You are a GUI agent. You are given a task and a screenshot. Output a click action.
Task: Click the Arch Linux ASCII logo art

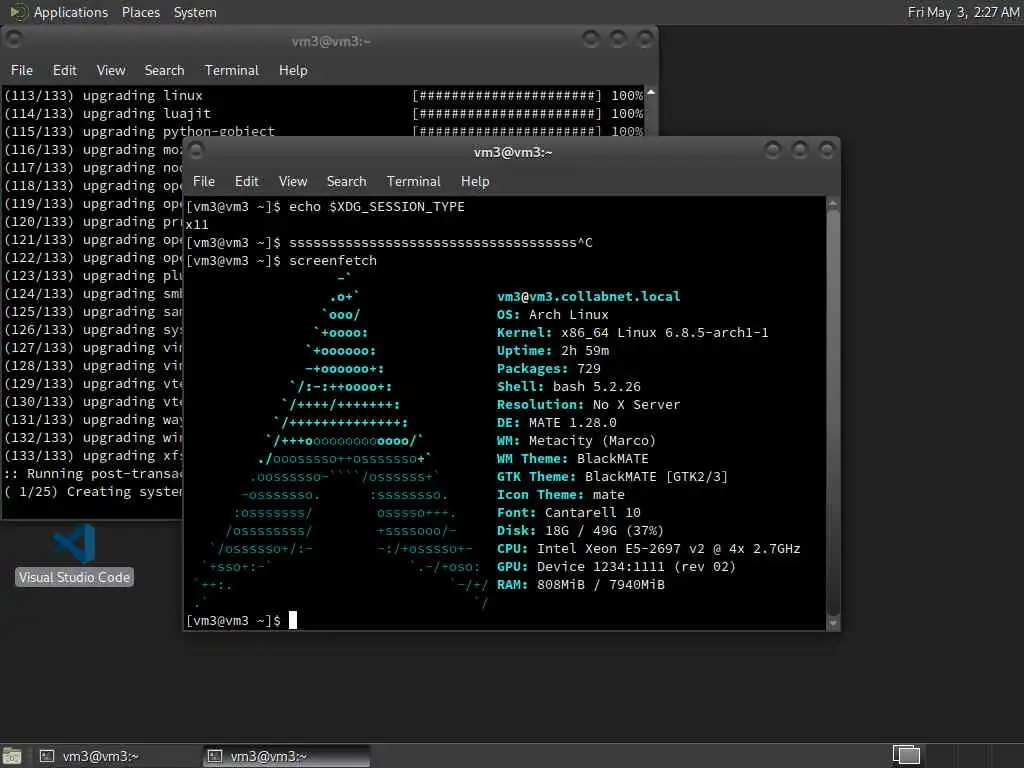340,441
